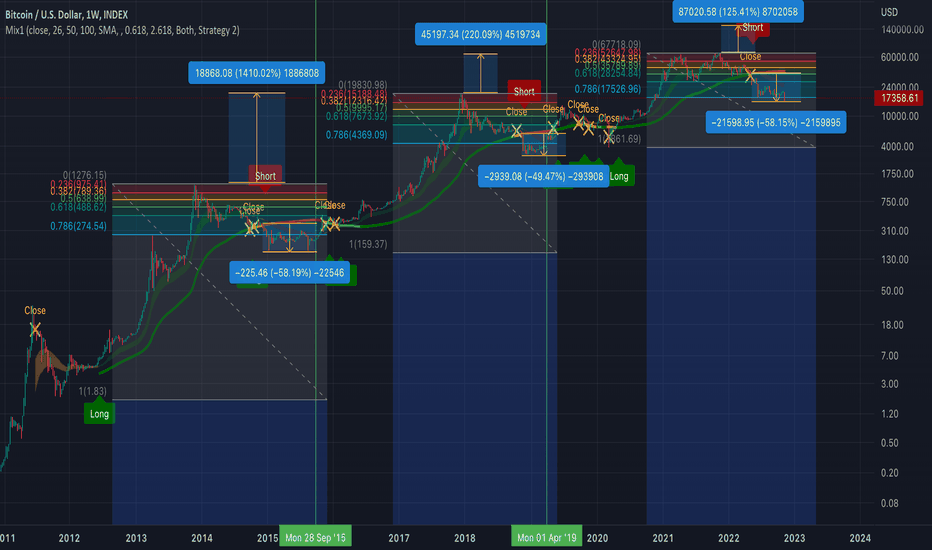Select the 0.786(274.54) Fibonacci level label
This screenshot has height=550, width=932.
tap(78, 226)
